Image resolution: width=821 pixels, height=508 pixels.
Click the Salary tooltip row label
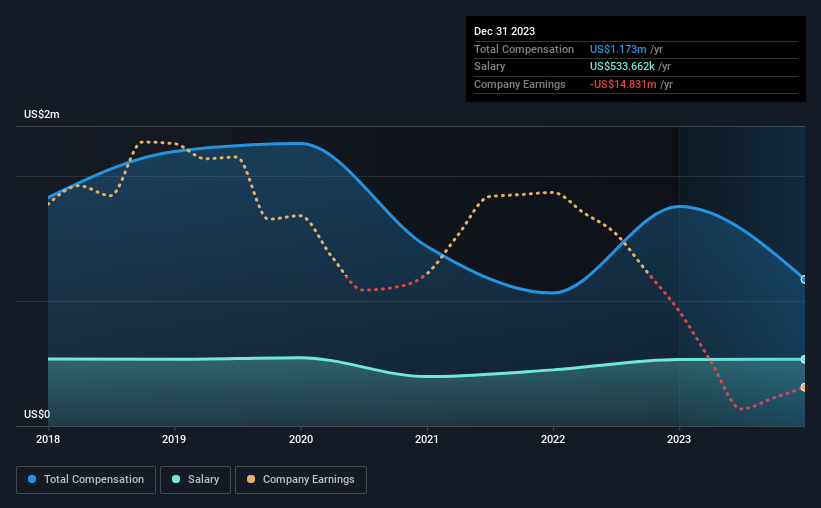[490, 67]
